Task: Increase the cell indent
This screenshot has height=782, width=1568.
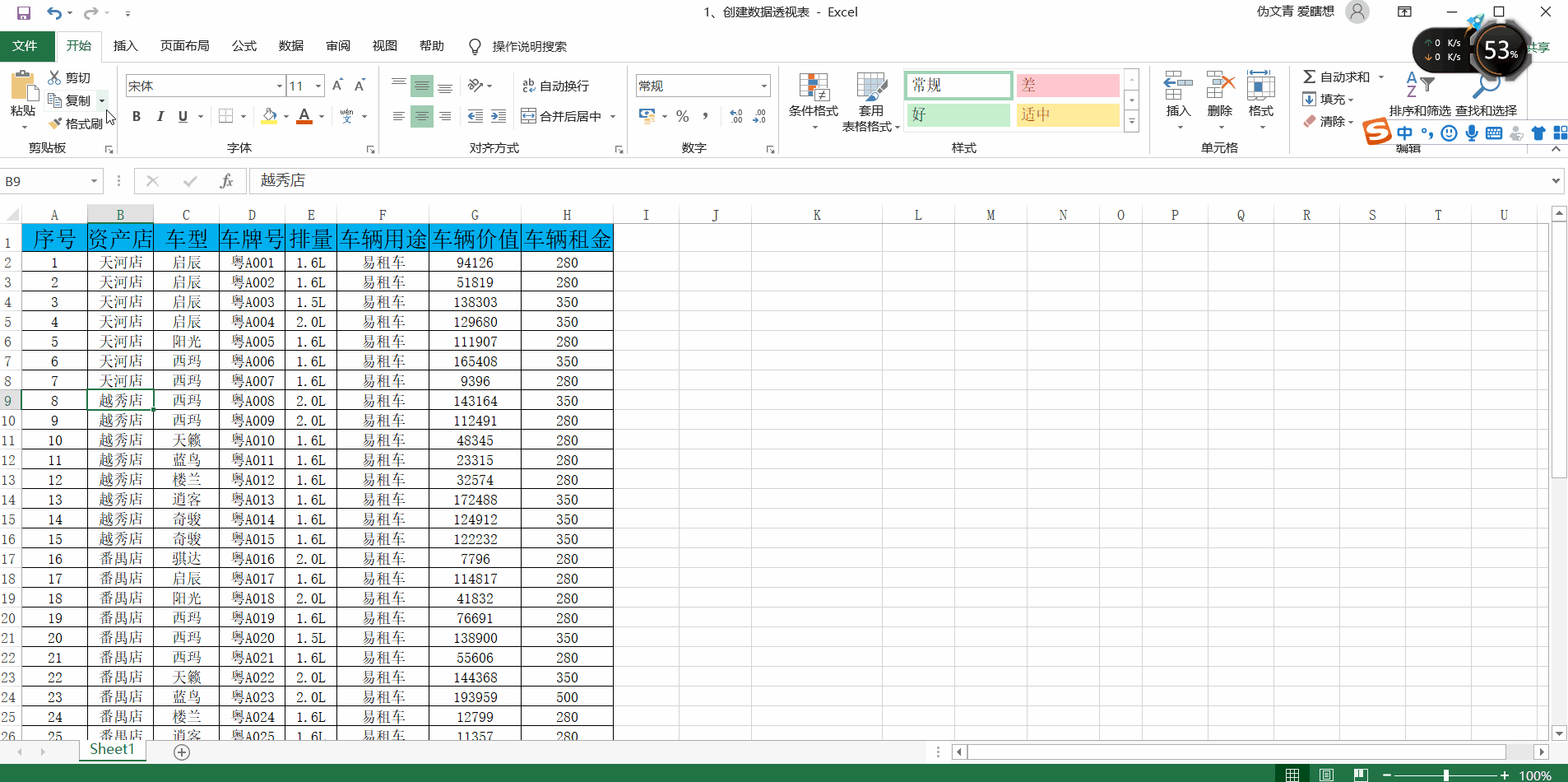Action: click(x=499, y=116)
